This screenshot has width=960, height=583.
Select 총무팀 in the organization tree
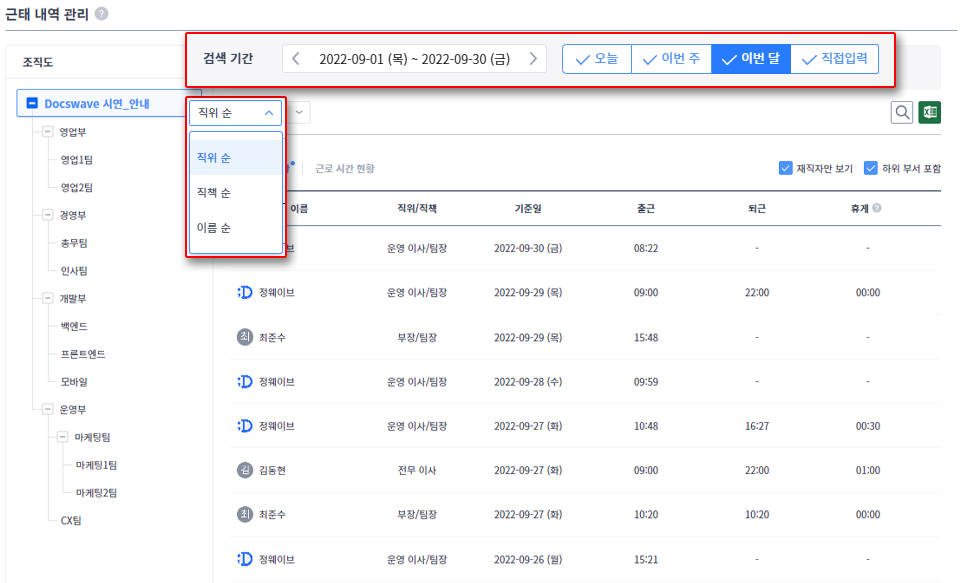[x=74, y=243]
